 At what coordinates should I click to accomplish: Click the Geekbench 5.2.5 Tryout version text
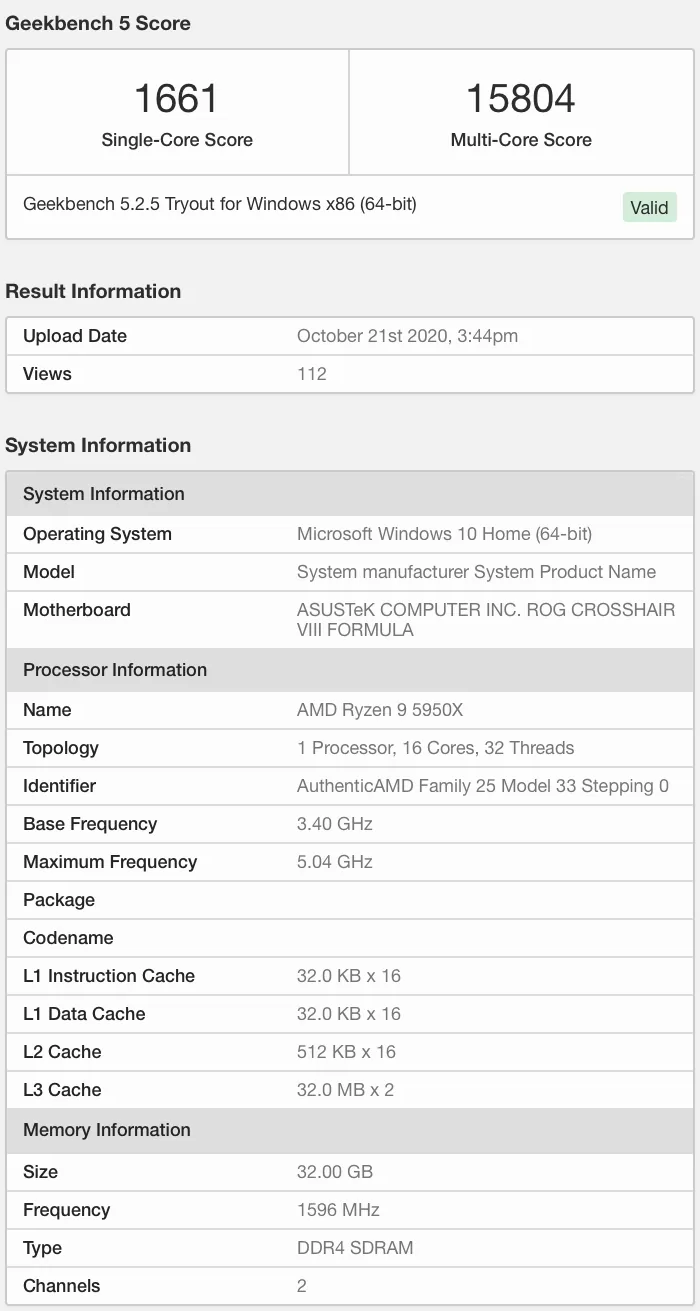pos(220,204)
